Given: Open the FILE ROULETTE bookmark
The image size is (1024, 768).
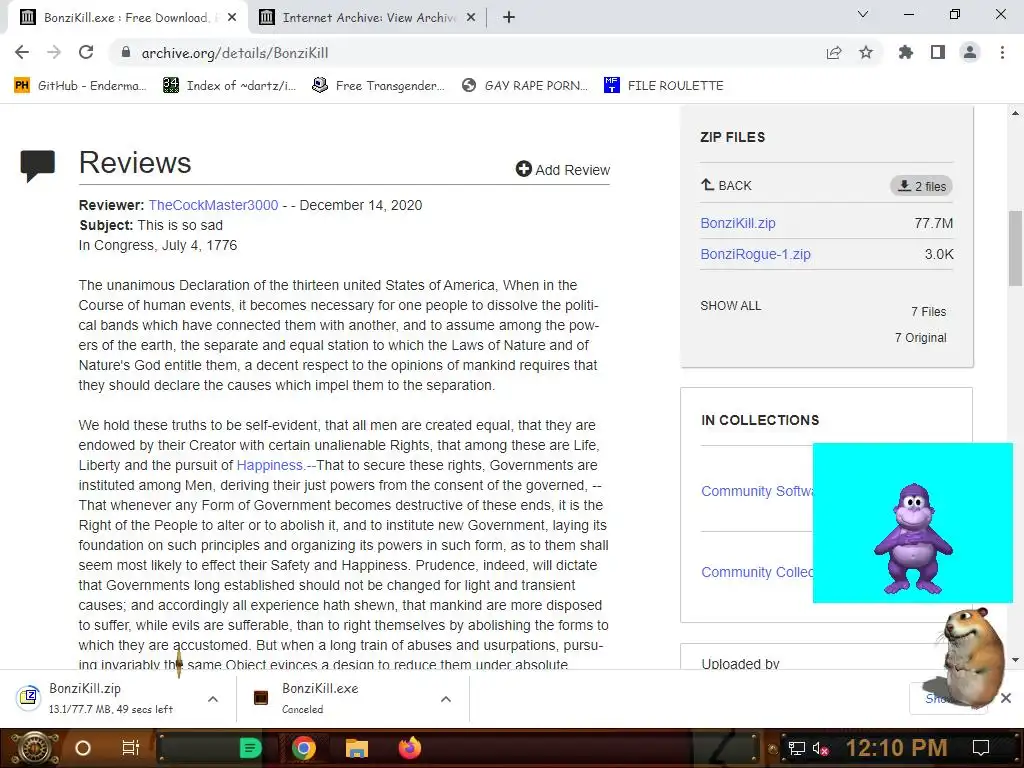Looking at the screenshot, I should click(x=664, y=86).
